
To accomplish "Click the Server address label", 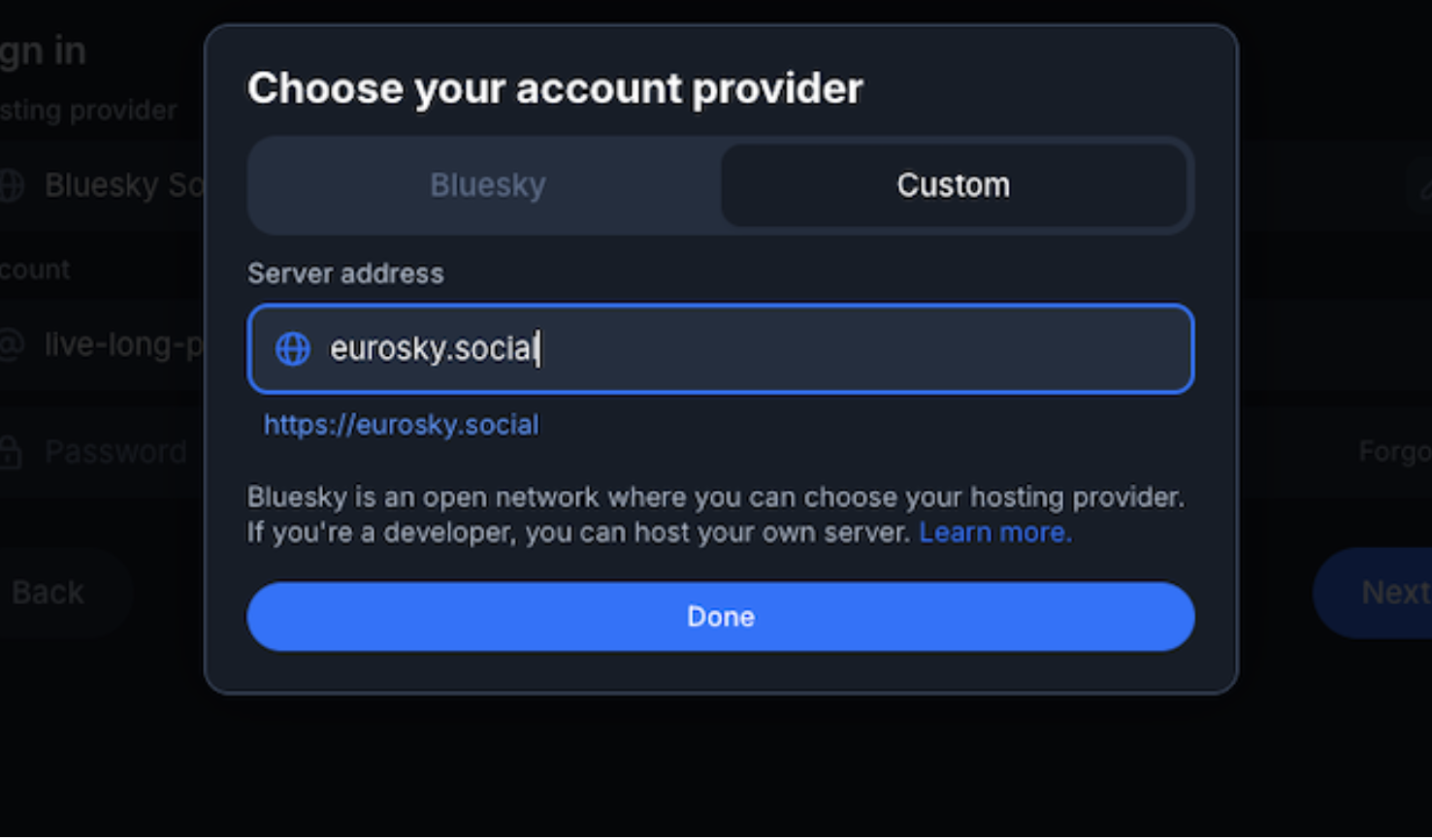I will tap(345, 274).
